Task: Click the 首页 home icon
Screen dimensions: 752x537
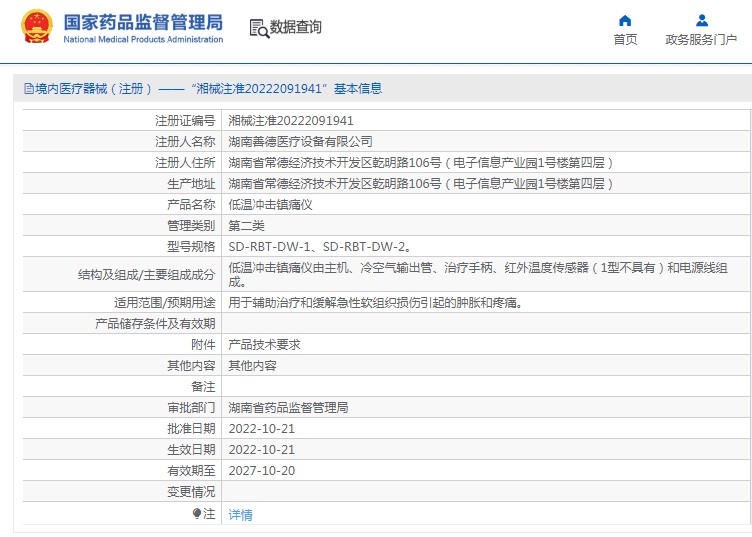Action: pyautogui.click(x=625, y=21)
